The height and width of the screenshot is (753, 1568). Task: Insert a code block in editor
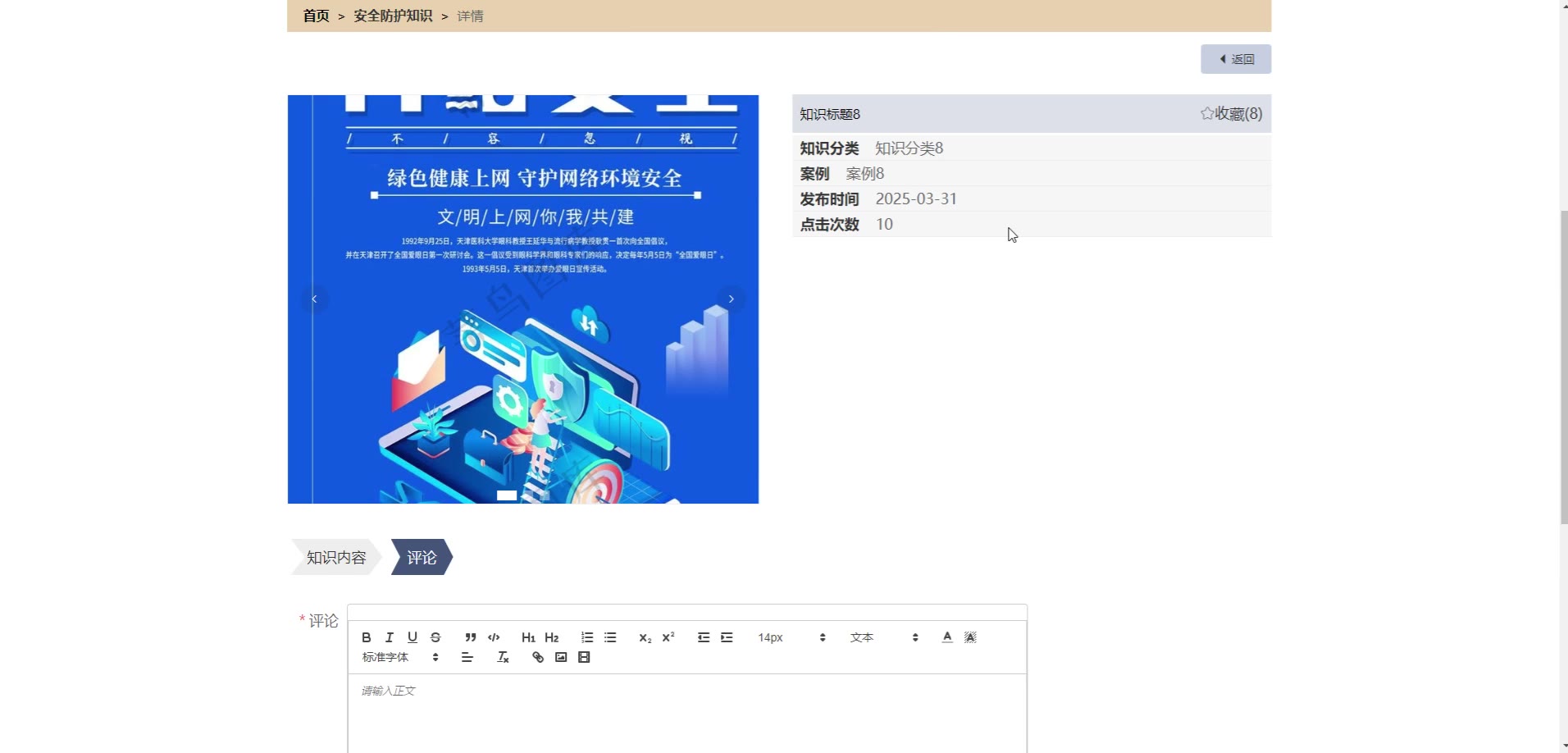pyautogui.click(x=494, y=637)
